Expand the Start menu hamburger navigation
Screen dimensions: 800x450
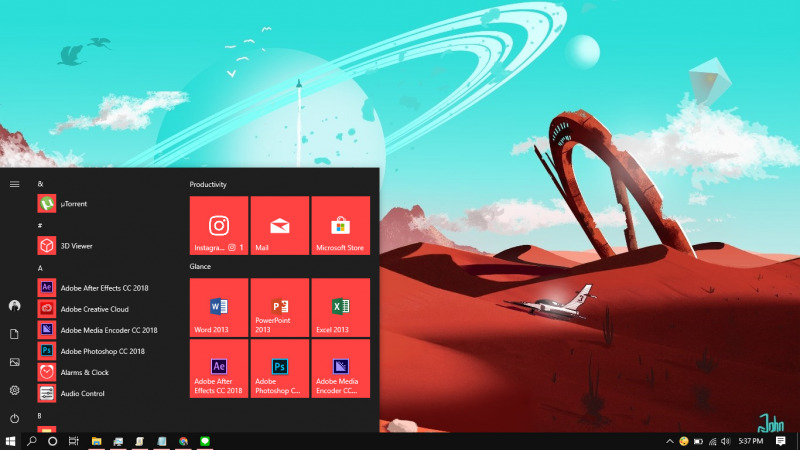coord(14,184)
